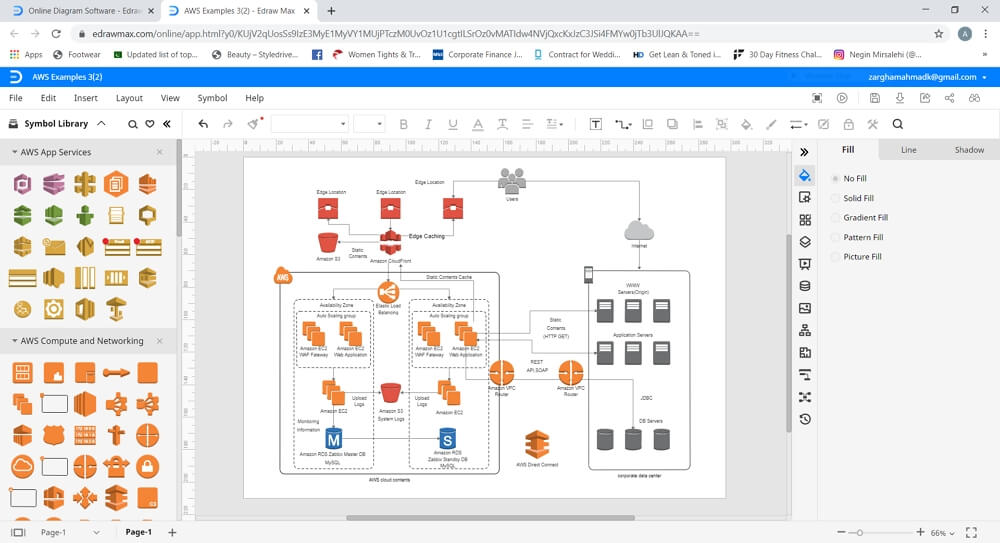Switch to the Shadow tab
The image size is (1000, 543).
pos(969,150)
